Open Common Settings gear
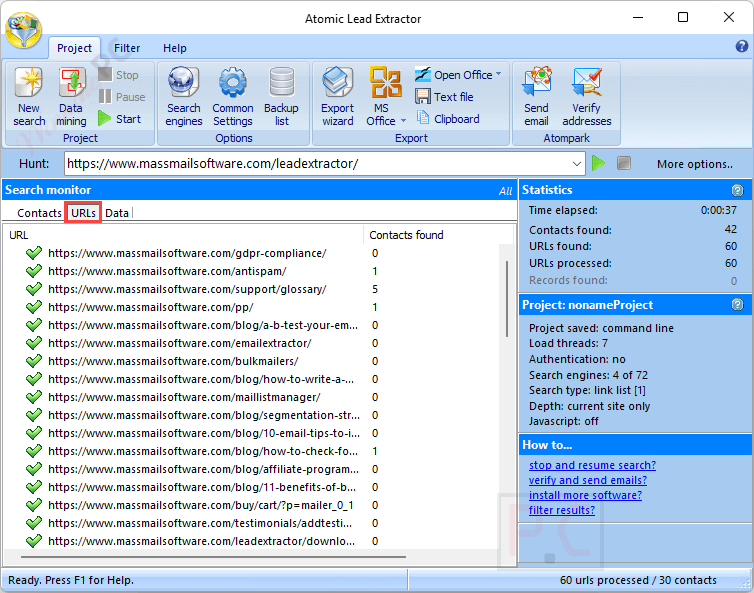 click(233, 97)
